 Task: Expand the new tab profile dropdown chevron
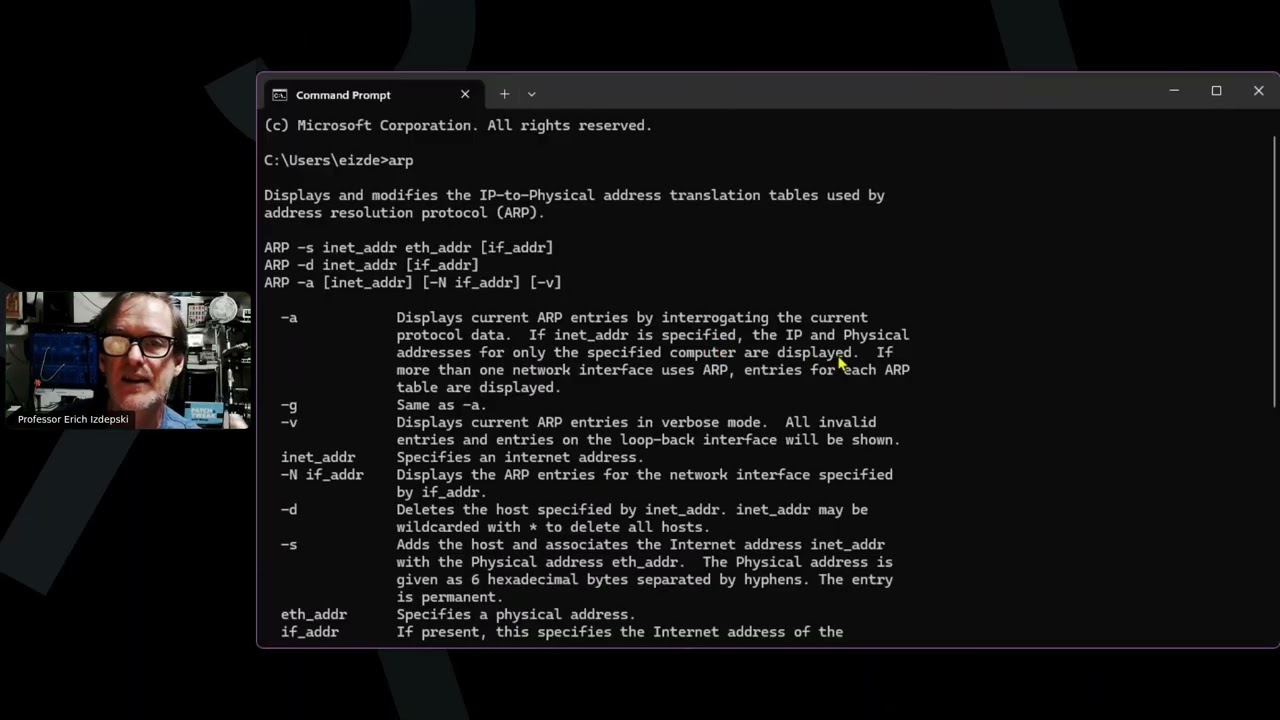532,94
